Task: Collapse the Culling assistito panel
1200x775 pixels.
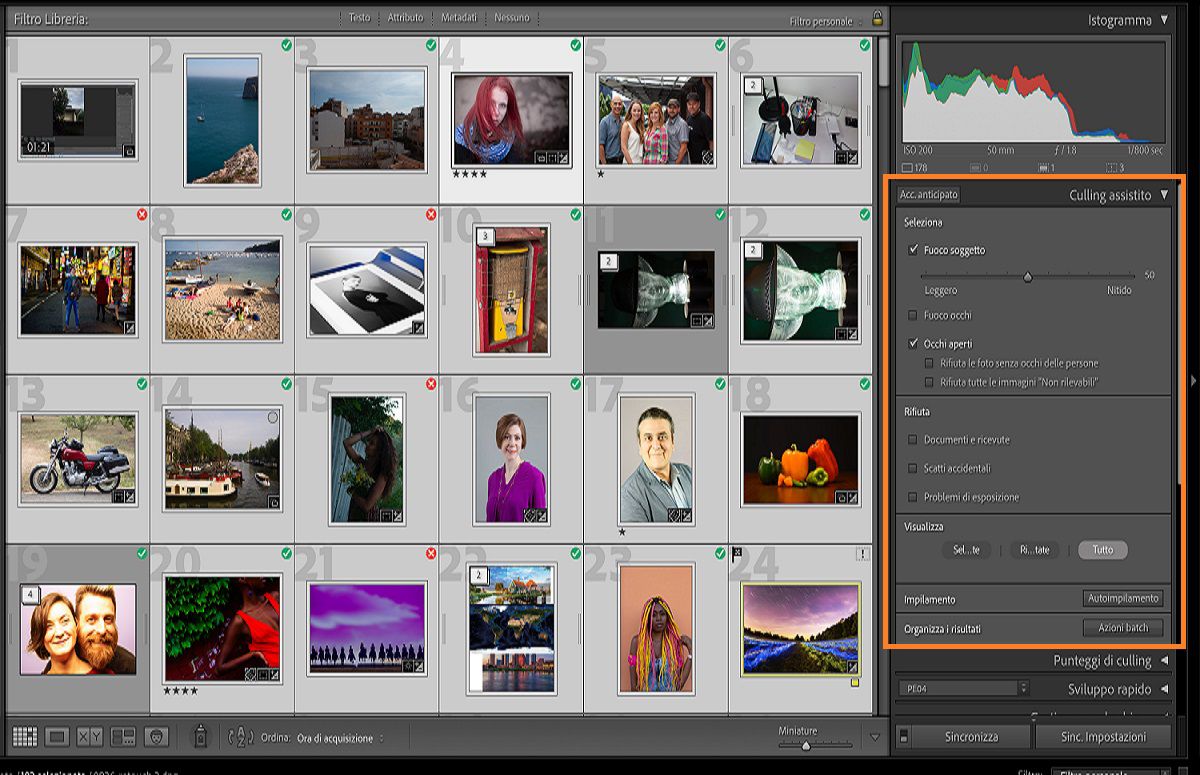Action: click(x=1163, y=195)
